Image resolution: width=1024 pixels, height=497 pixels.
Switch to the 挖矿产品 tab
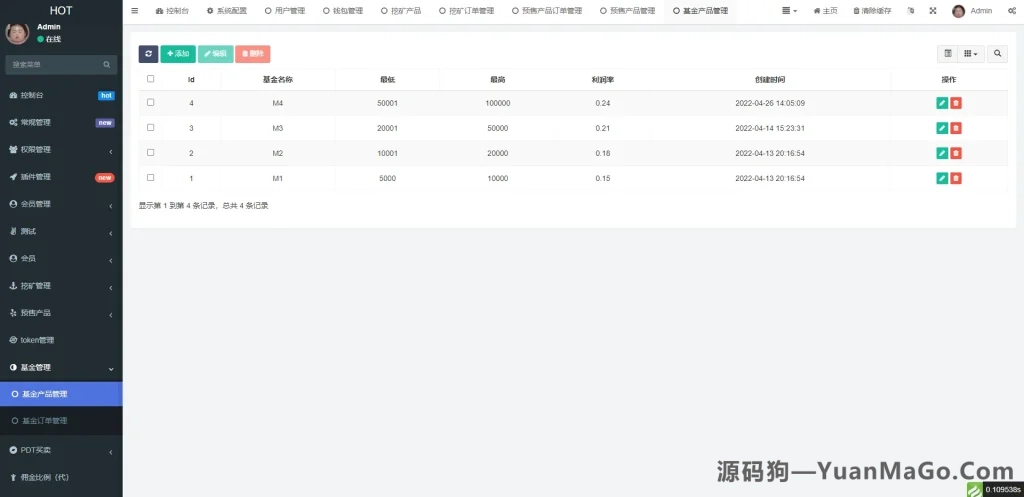[401, 11]
